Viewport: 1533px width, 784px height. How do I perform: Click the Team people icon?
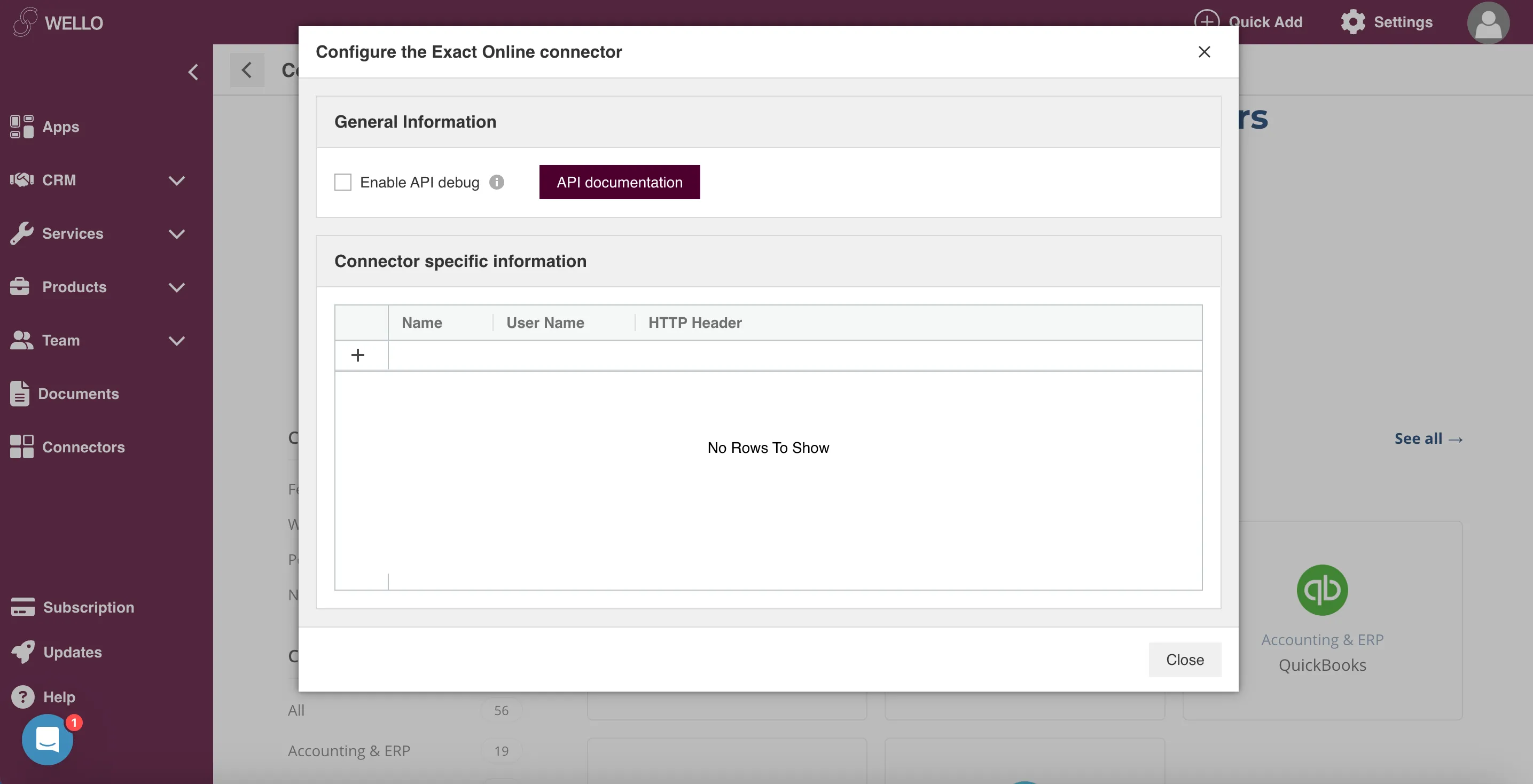tap(22, 340)
